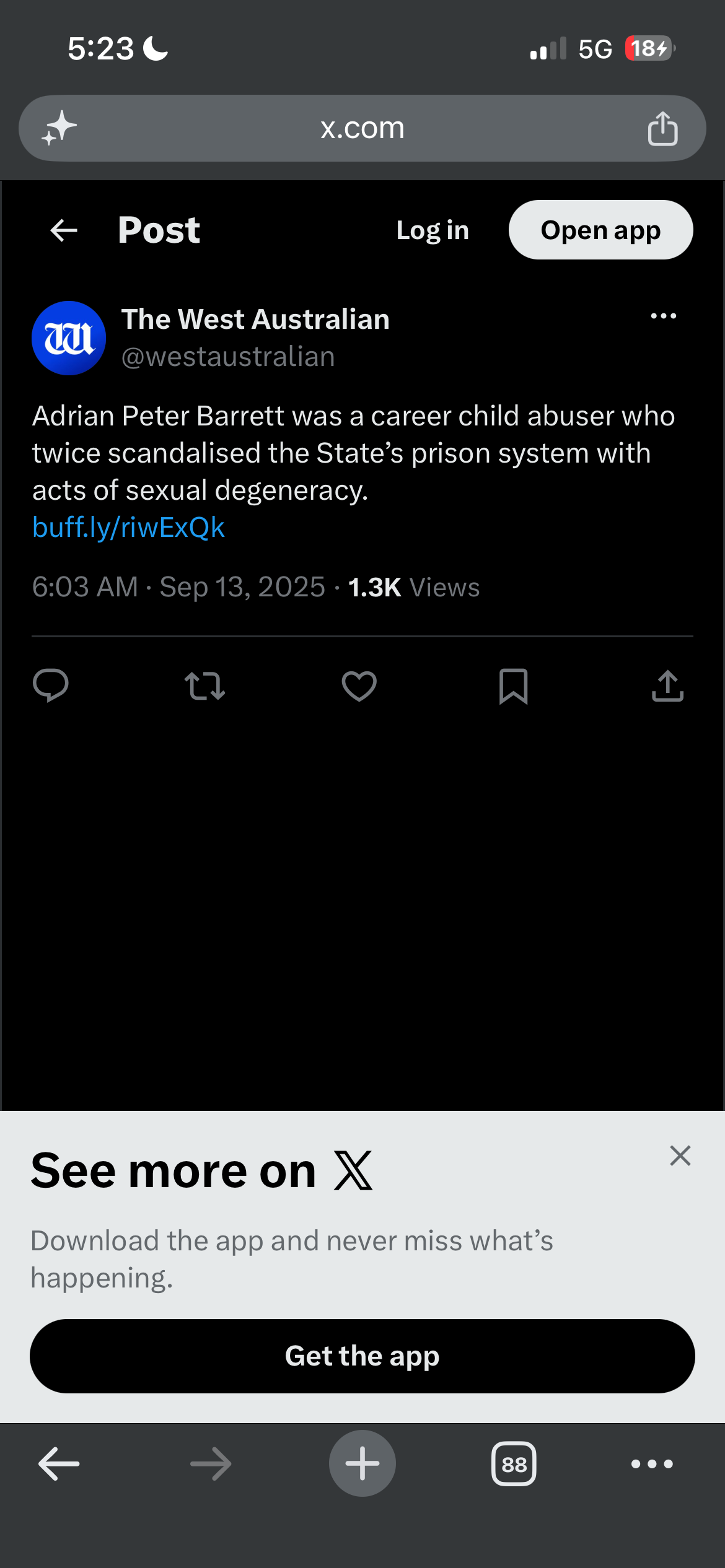
Task: Click the Log in link
Action: click(433, 230)
